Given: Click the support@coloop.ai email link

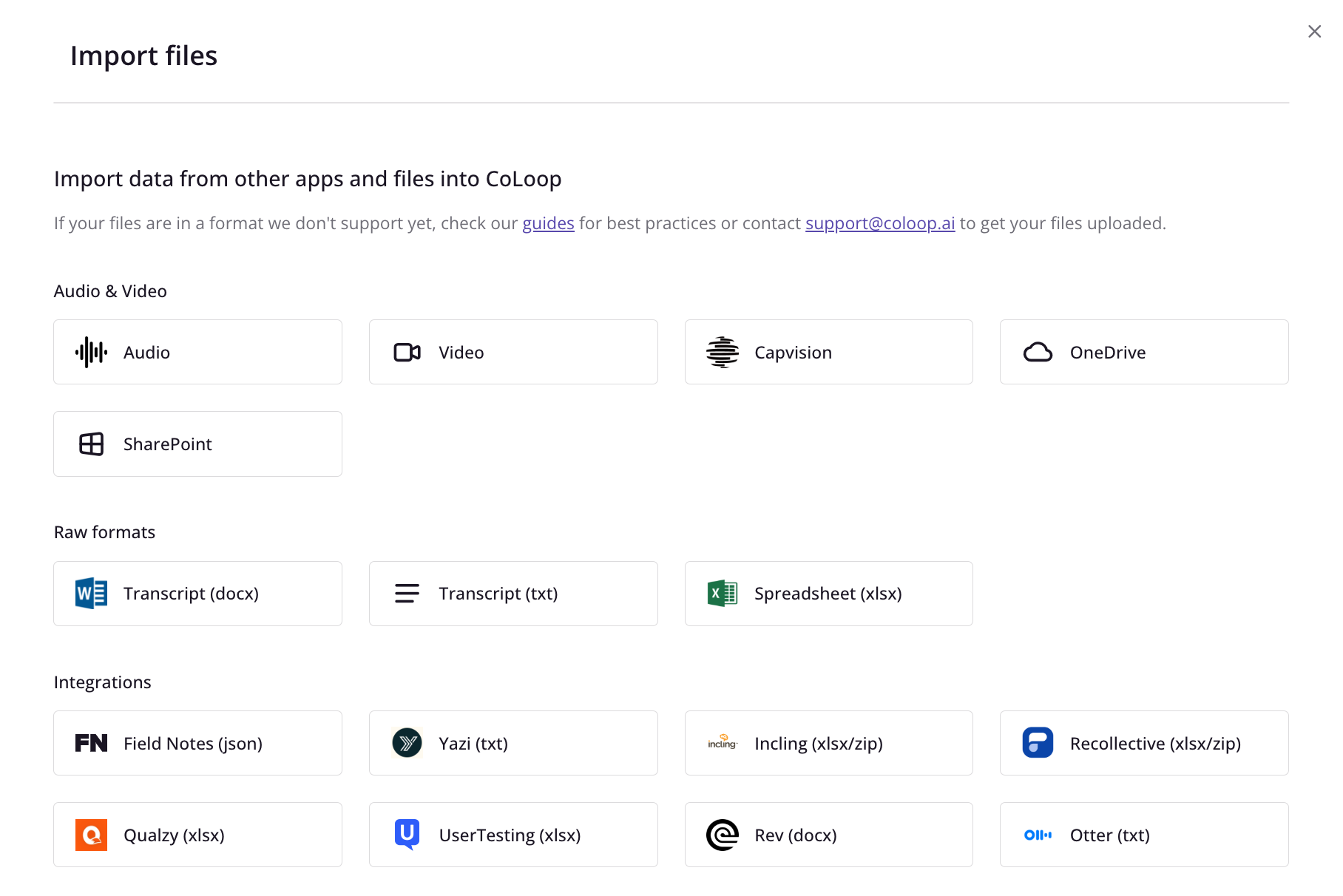Looking at the screenshot, I should [x=880, y=223].
